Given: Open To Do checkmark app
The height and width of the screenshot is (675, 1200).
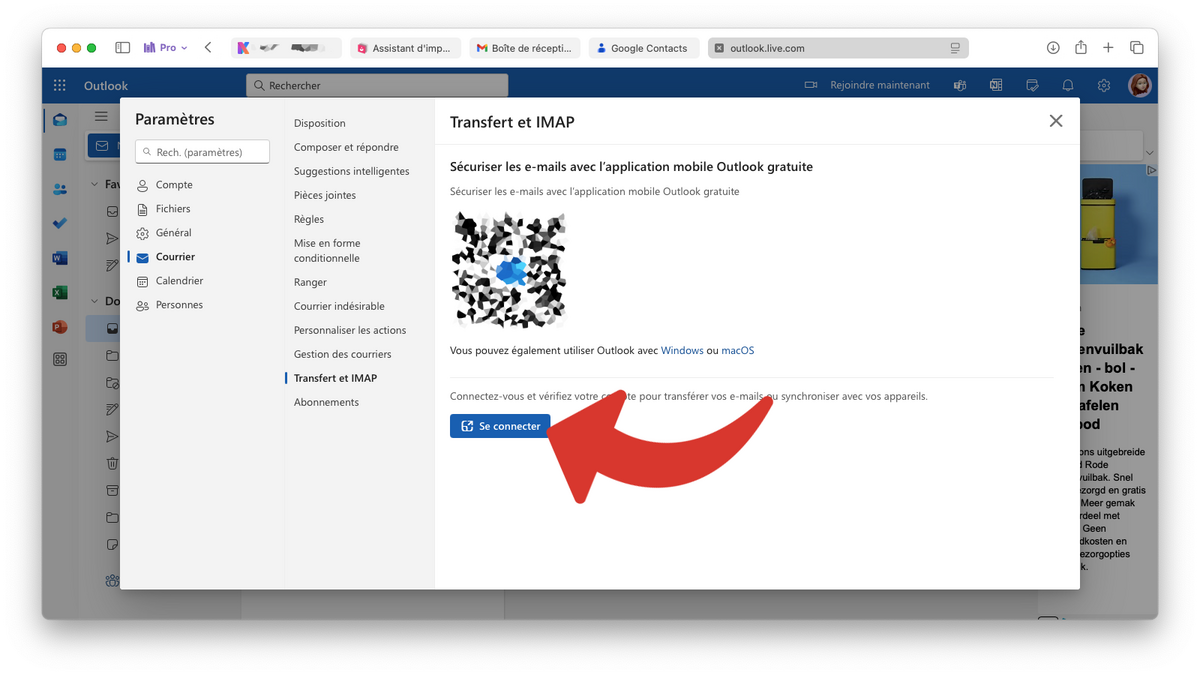Looking at the screenshot, I should click(60, 223).
